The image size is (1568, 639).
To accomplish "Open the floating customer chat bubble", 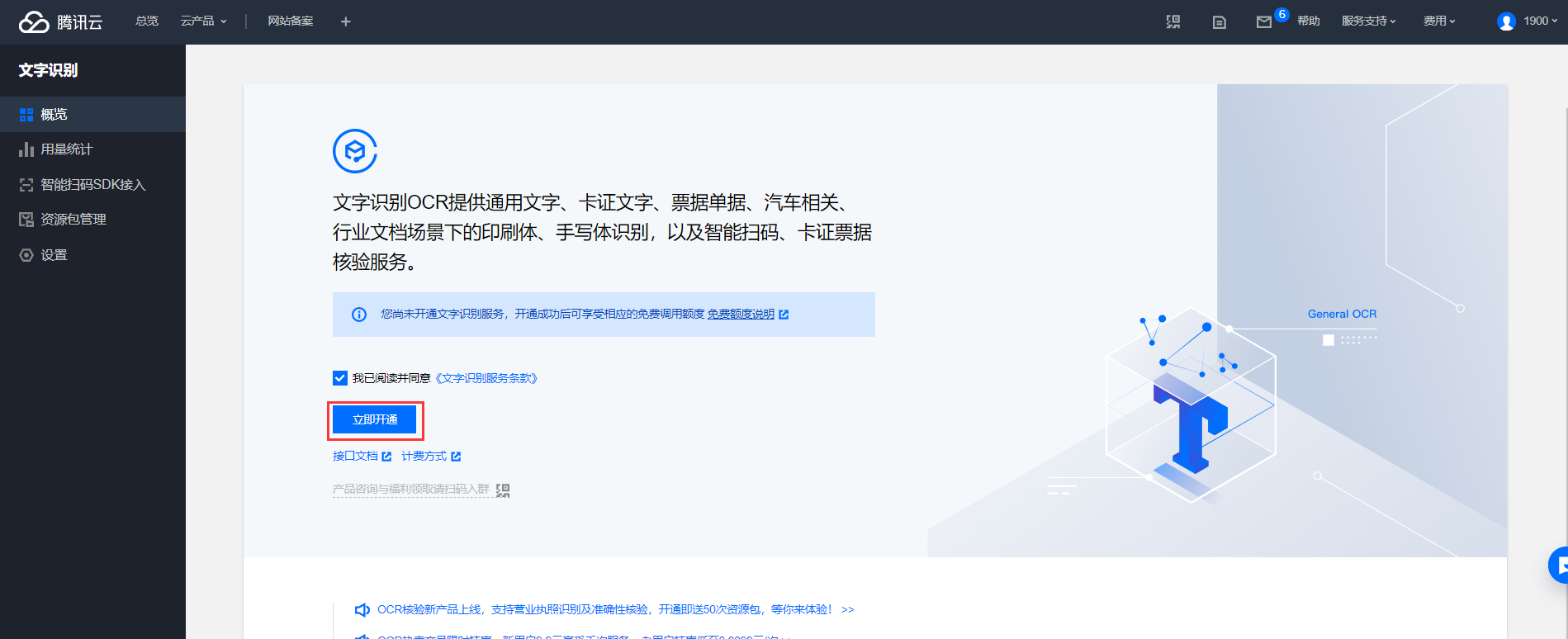I will coord(1557,566).
